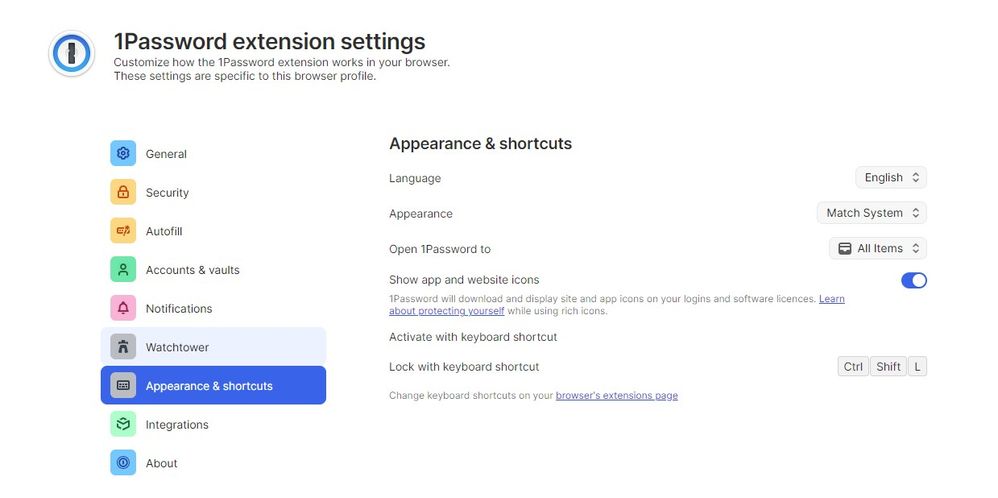998x498 pixels.
Task: Select the Appearance & shortcuts tab
Action: click(x=213, y=386)
